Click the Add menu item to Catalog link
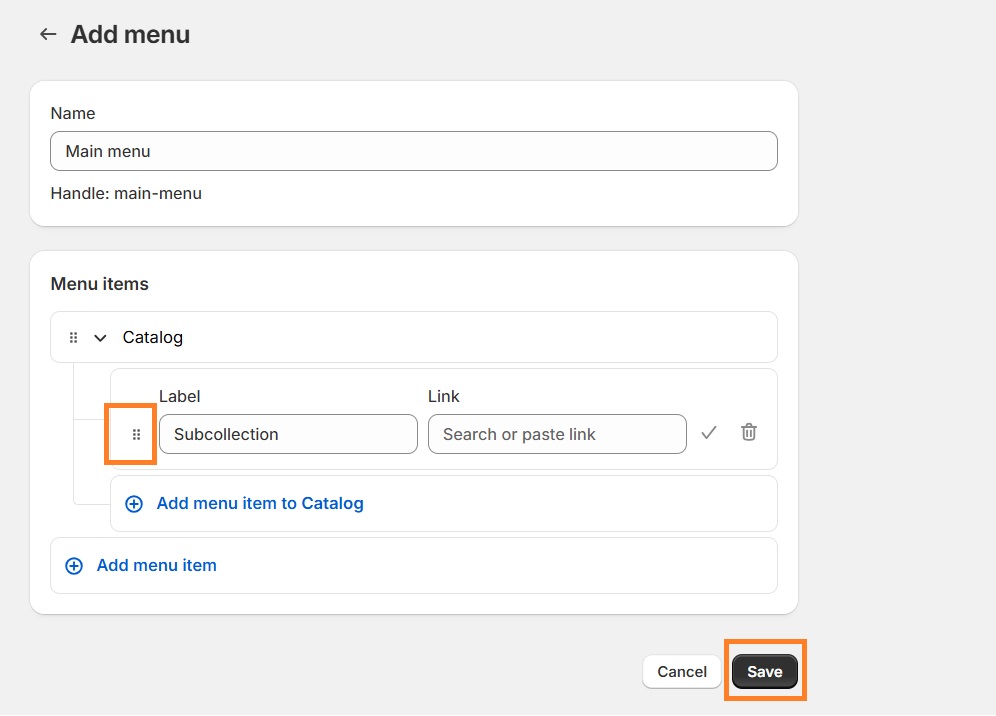 [260, 504]
